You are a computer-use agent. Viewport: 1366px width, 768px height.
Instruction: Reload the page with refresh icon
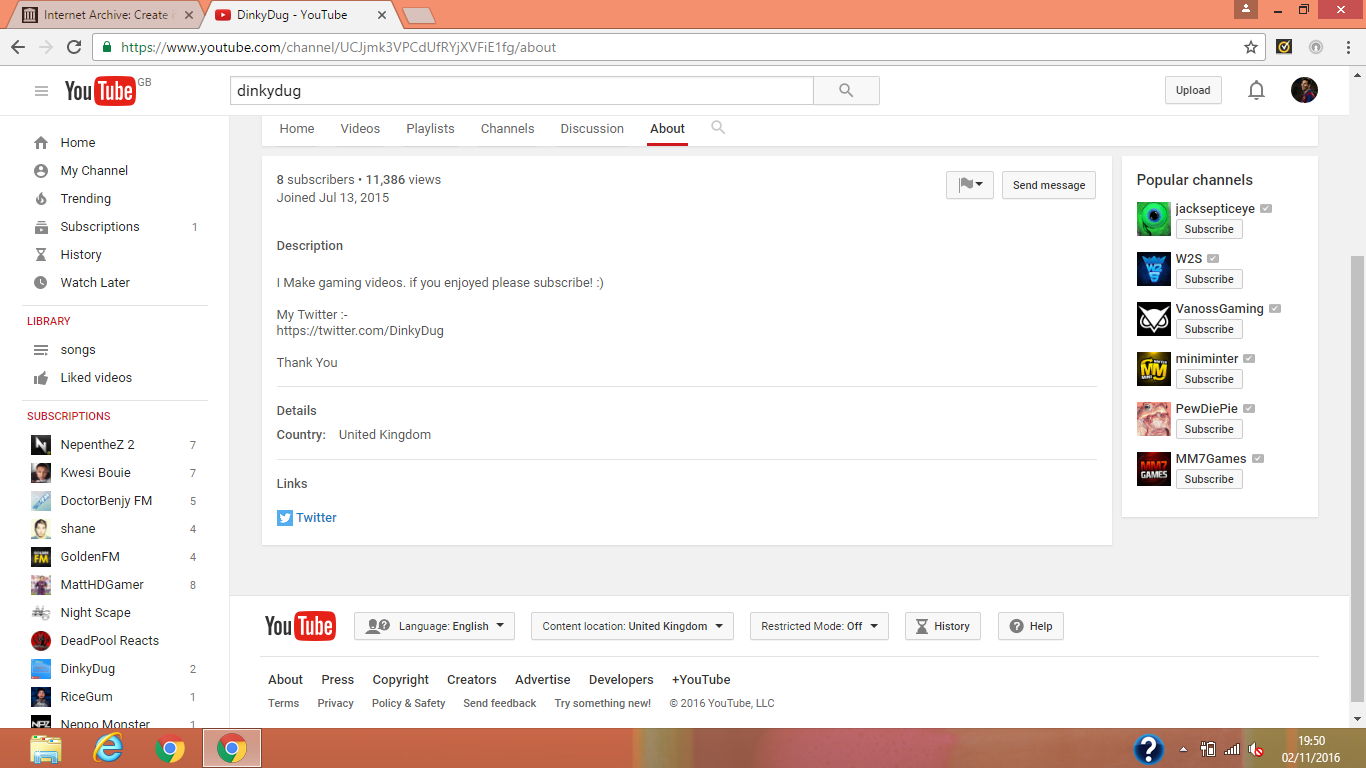(74, 47)
